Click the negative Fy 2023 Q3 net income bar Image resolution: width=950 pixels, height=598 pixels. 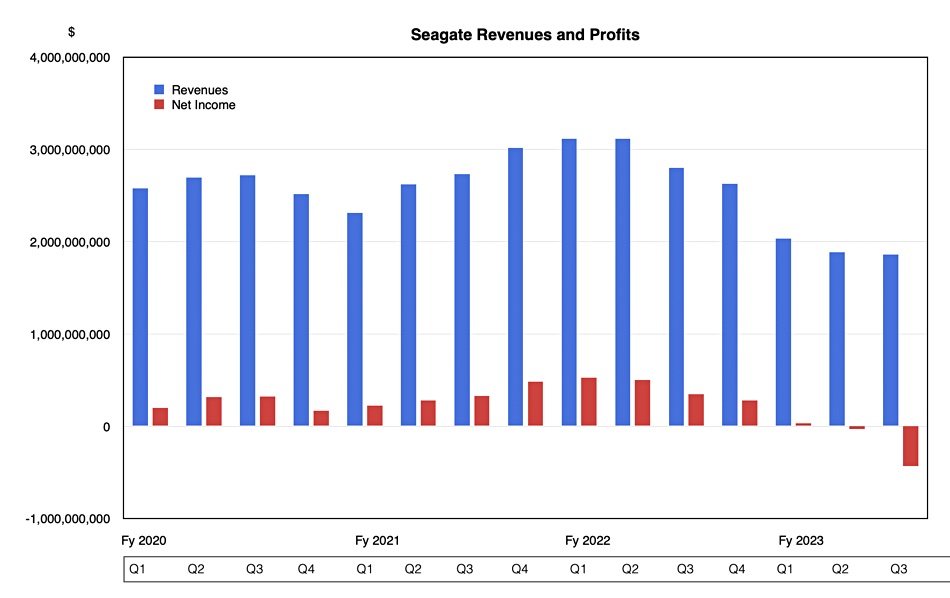[911, 446]
